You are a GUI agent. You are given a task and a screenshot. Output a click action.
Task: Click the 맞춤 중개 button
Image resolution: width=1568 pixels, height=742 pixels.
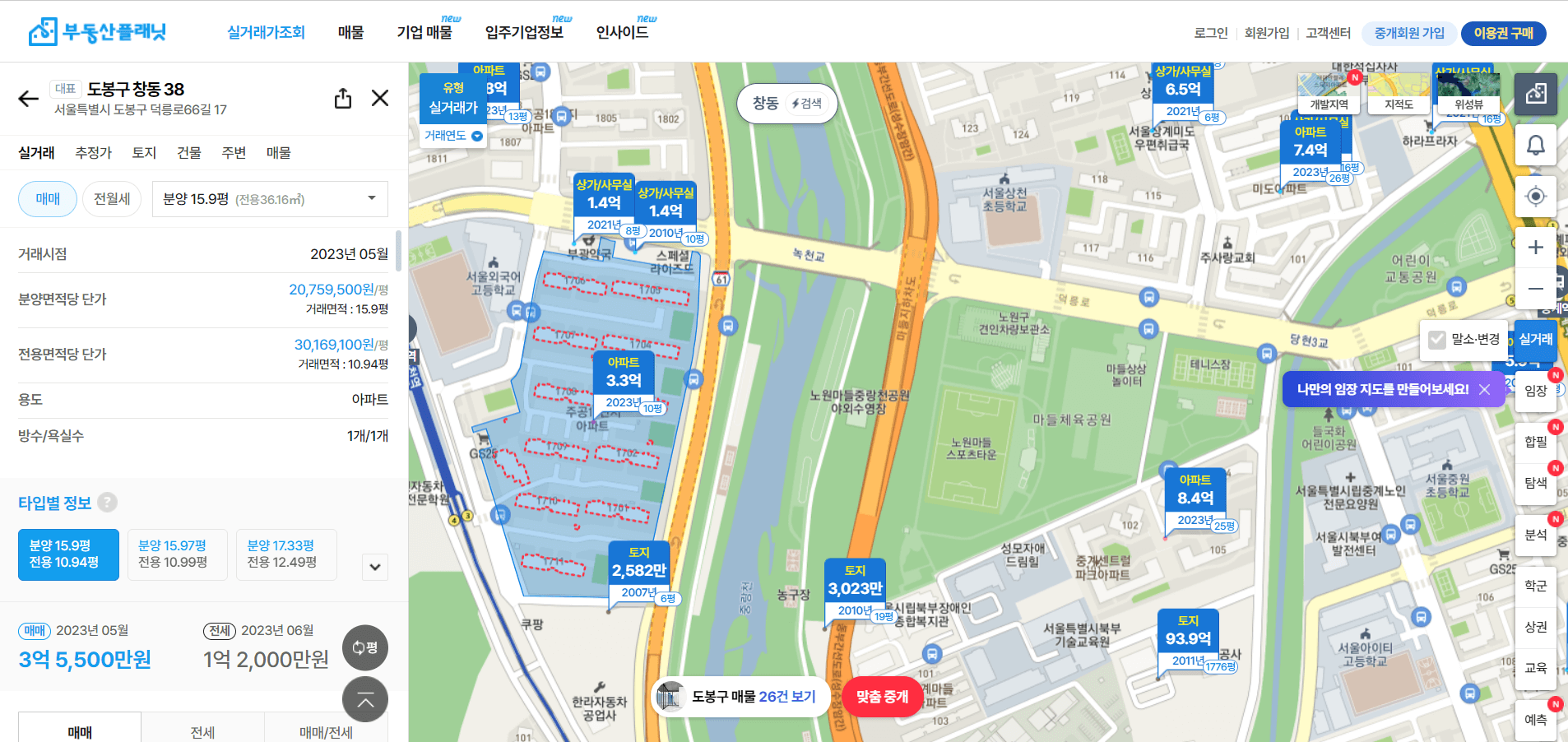pyautogui.click(x=882, y=697)
